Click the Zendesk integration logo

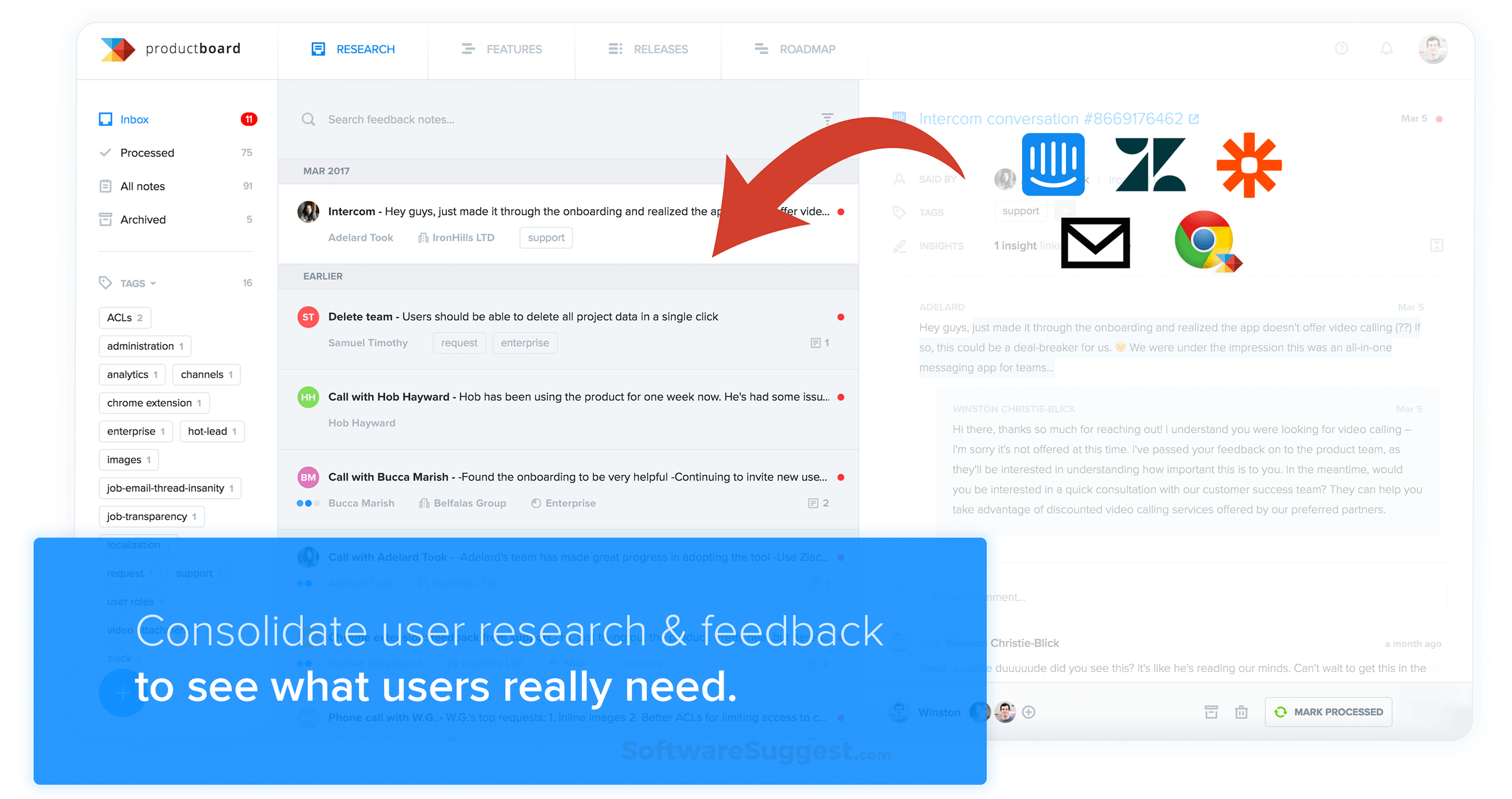coord(1150,165)
